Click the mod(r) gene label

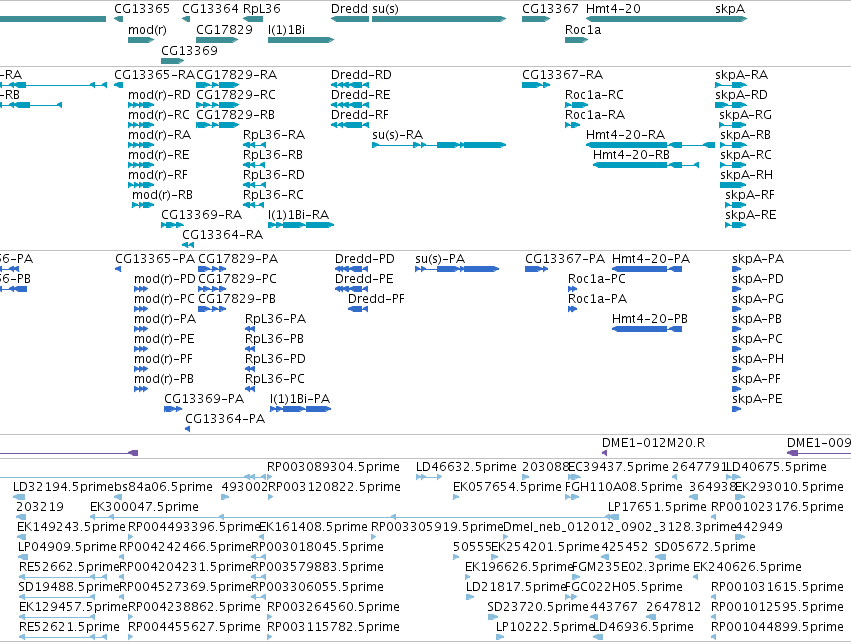point(147,30)
